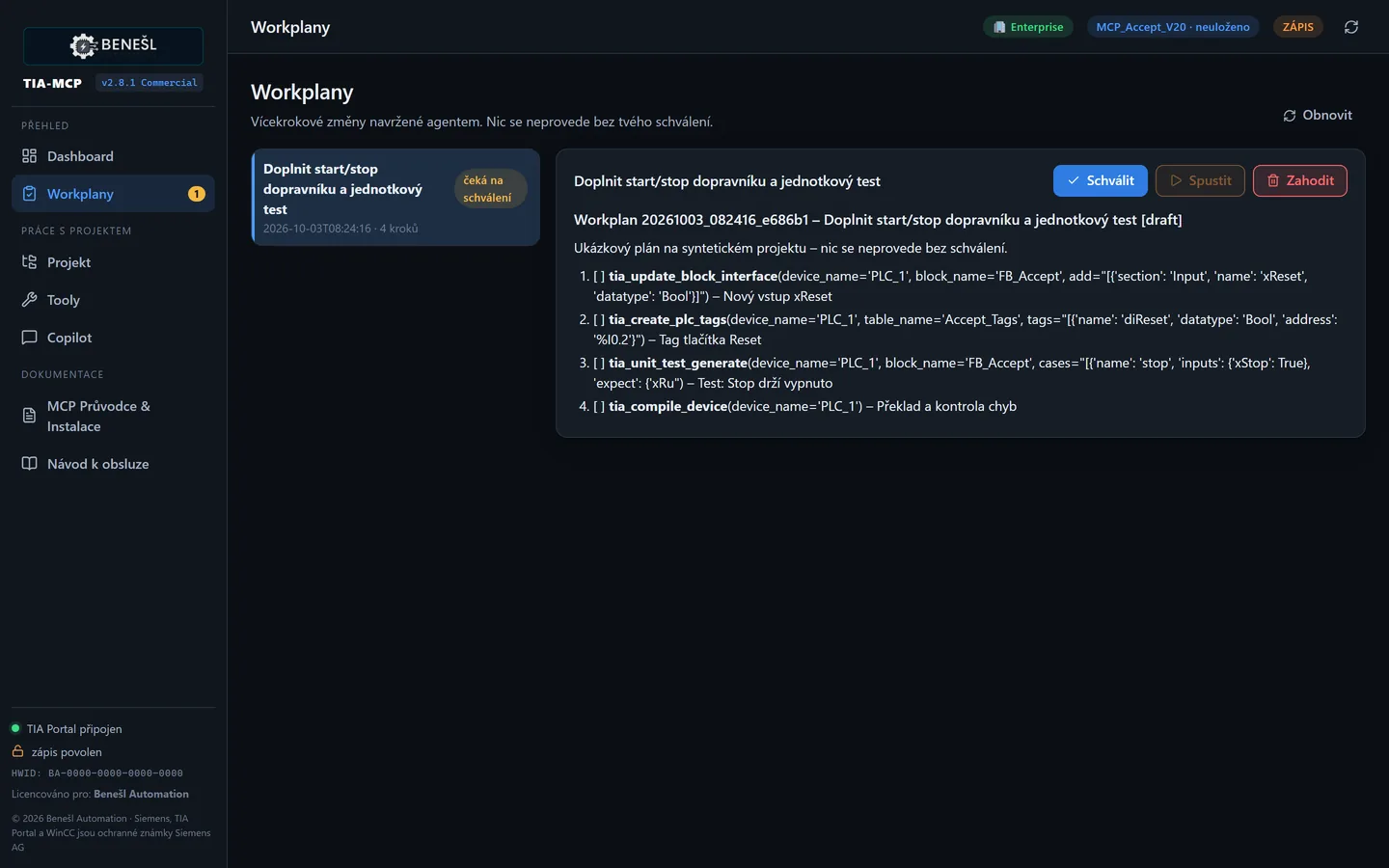
Task: Click the Obnovit refresh button
Action: click(x=1318, y=115)
